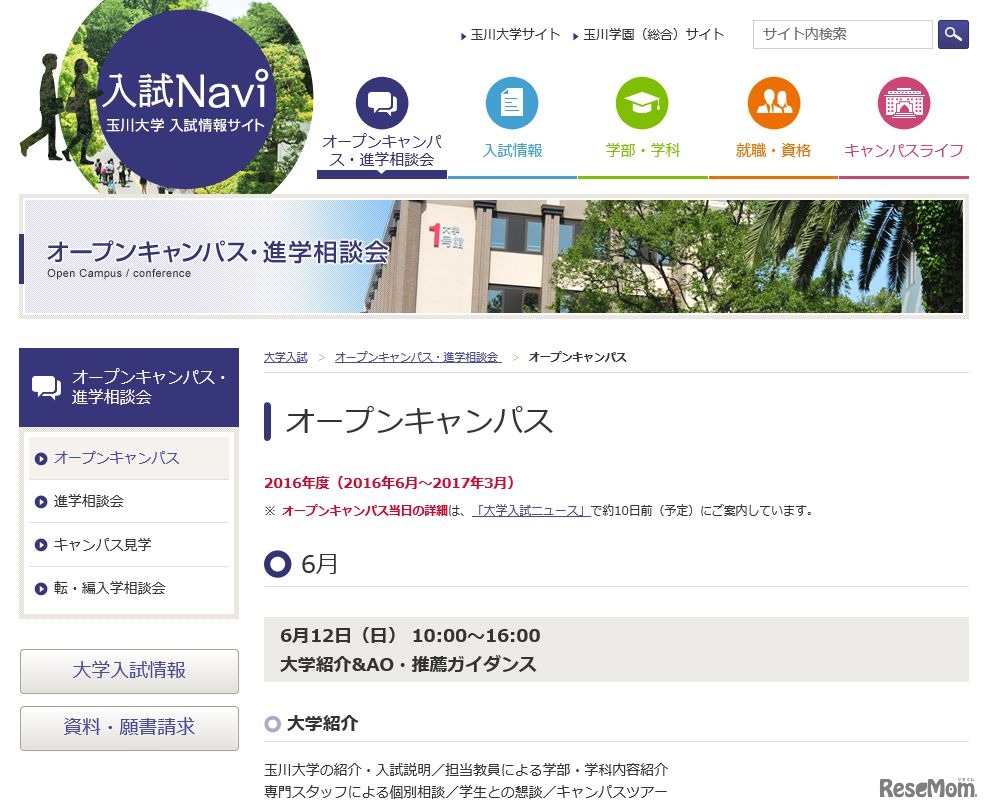Click the chat icon in the sidebar header
Viewport: 990px width, 811px height.
click(x=44, y=387)
